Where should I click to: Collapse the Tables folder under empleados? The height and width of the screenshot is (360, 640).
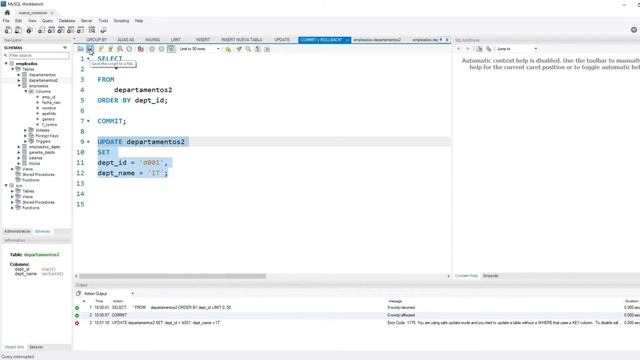(x=13, y=69)
